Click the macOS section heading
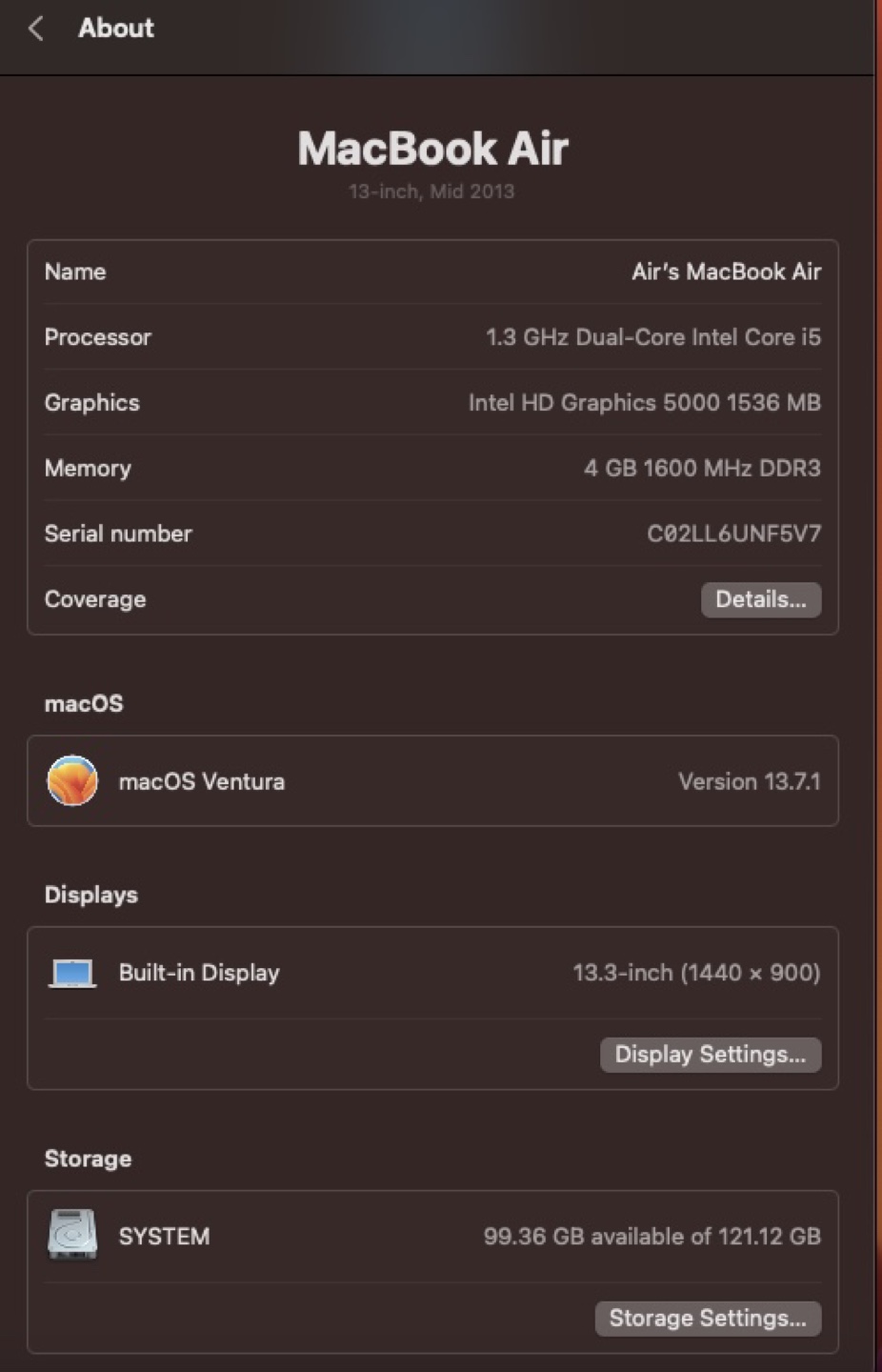The height and width of the screenshot is (1372, 882). [x=84, y=704]
